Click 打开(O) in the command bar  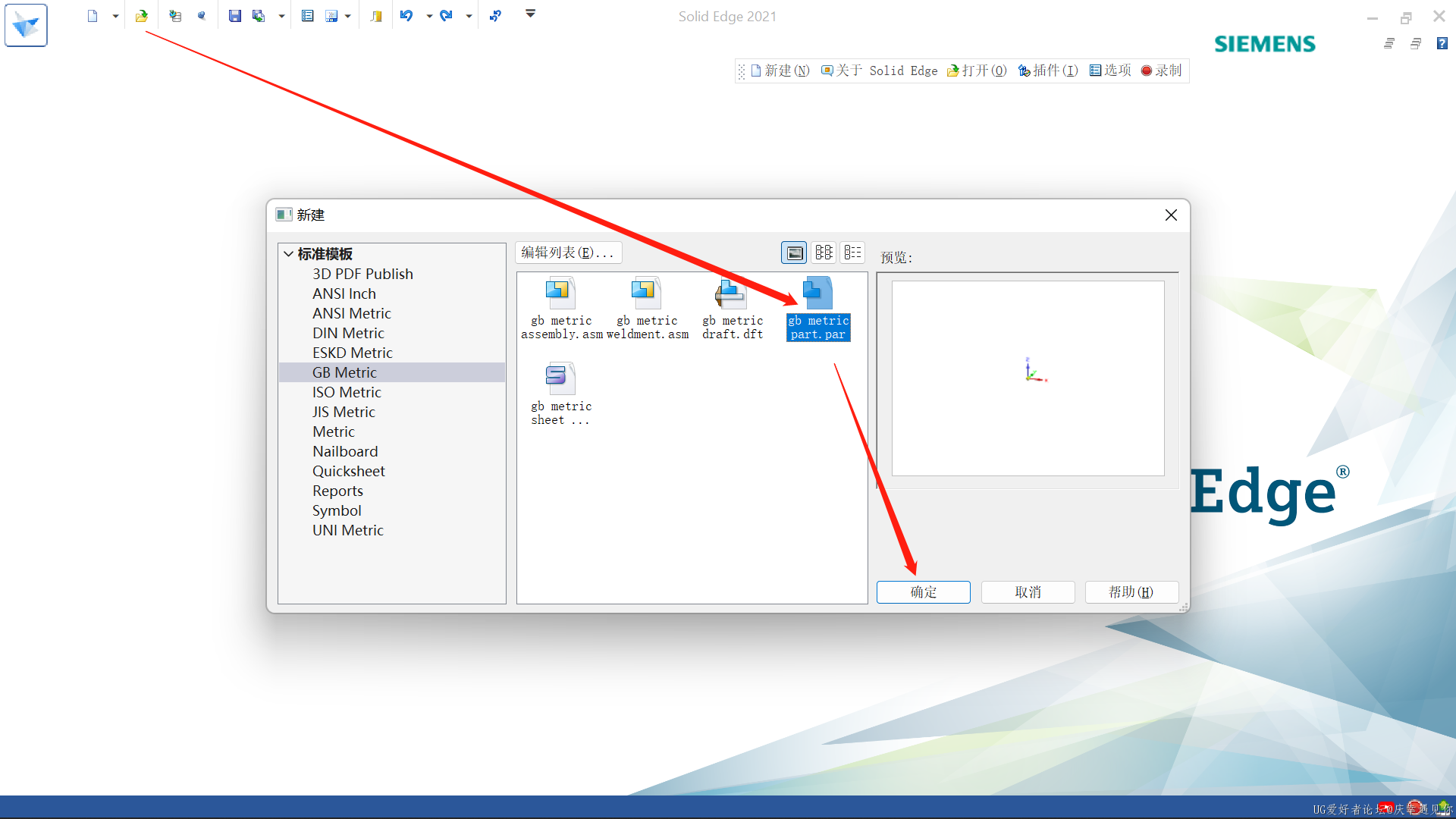[977, 71]
